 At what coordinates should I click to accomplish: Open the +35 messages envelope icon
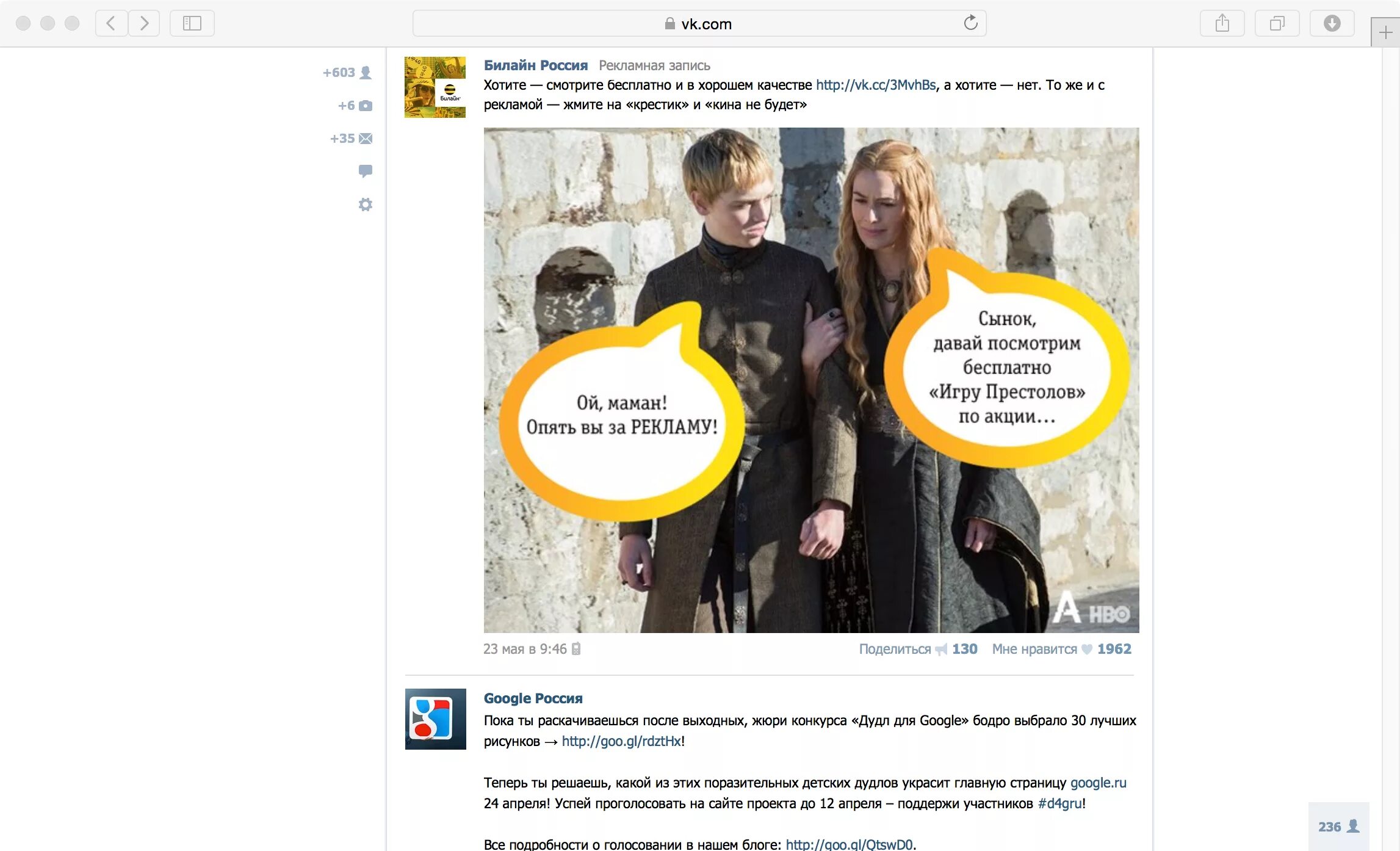(x=365, y=139)
